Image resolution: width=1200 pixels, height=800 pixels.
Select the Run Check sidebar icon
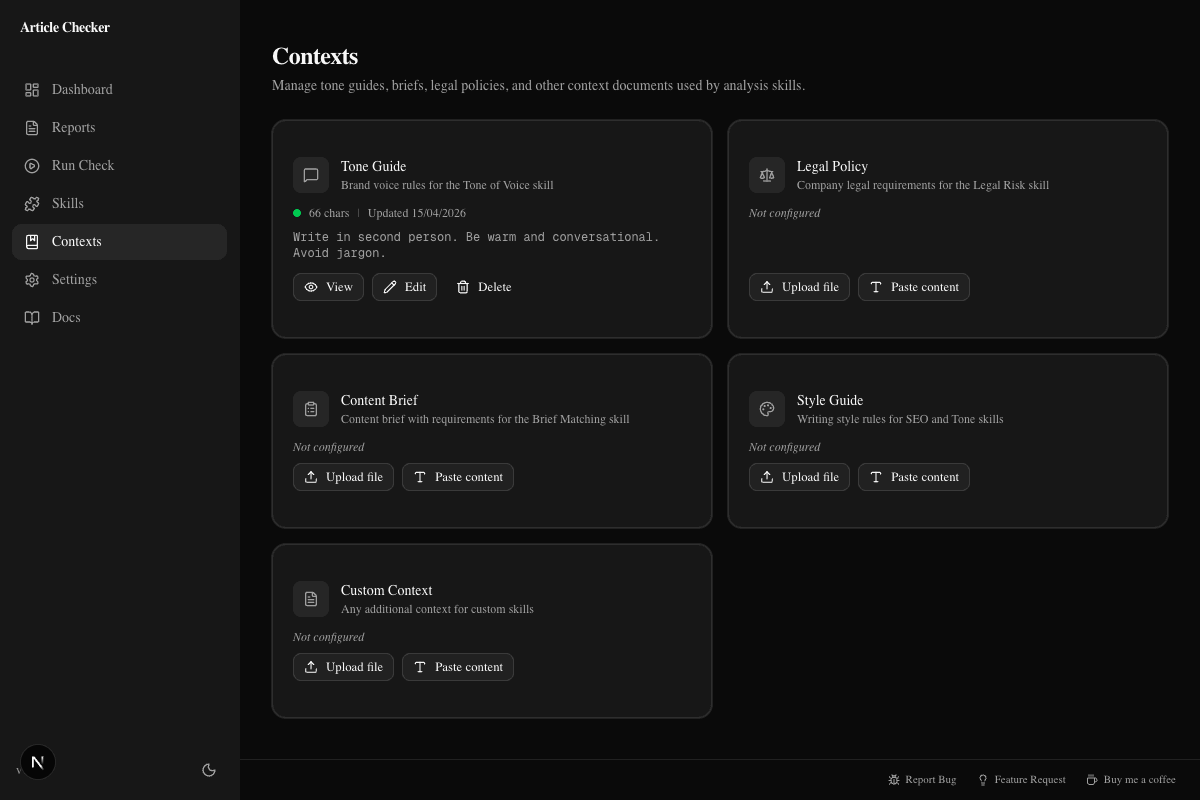(x=32, y=166)
